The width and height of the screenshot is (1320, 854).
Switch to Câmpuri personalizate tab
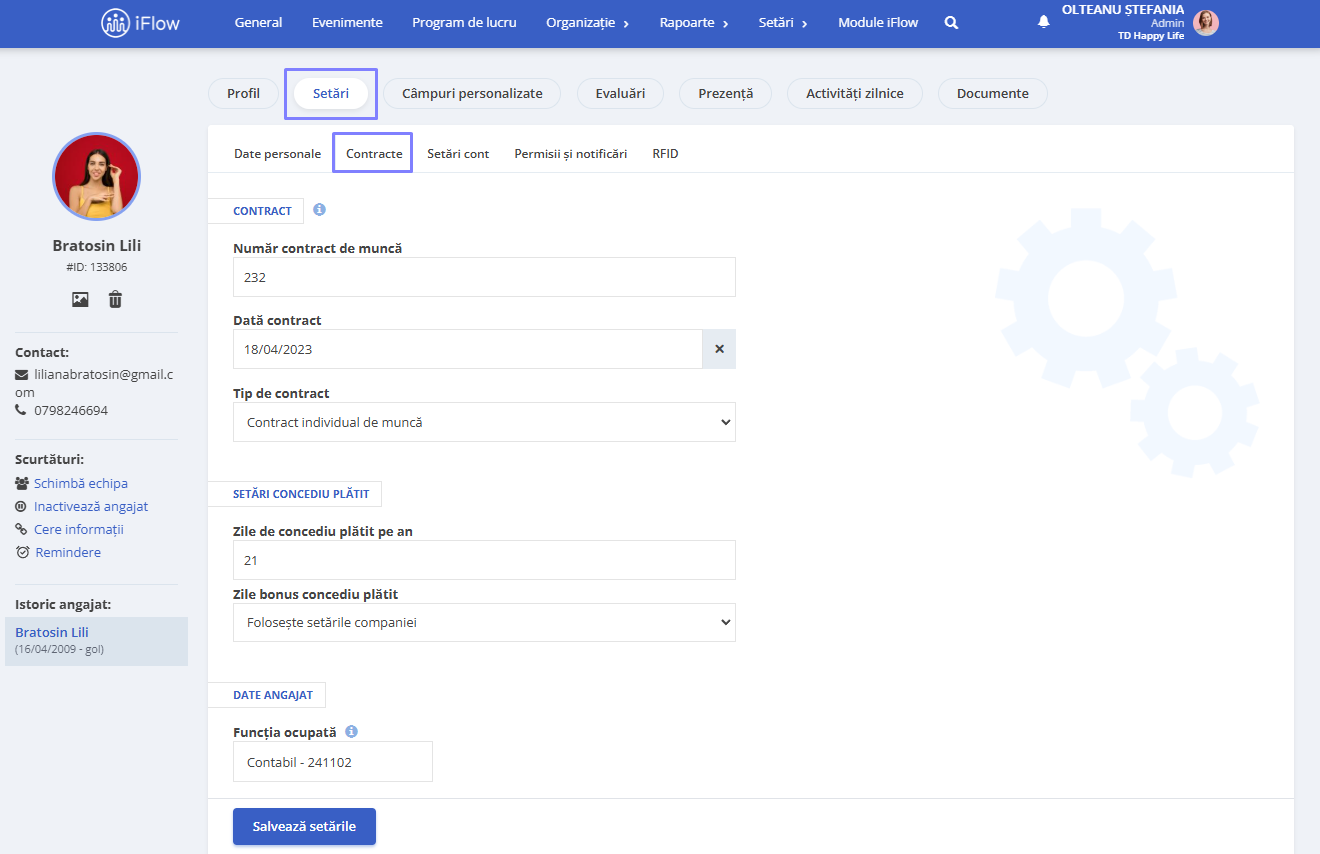(x=472, y=93)
